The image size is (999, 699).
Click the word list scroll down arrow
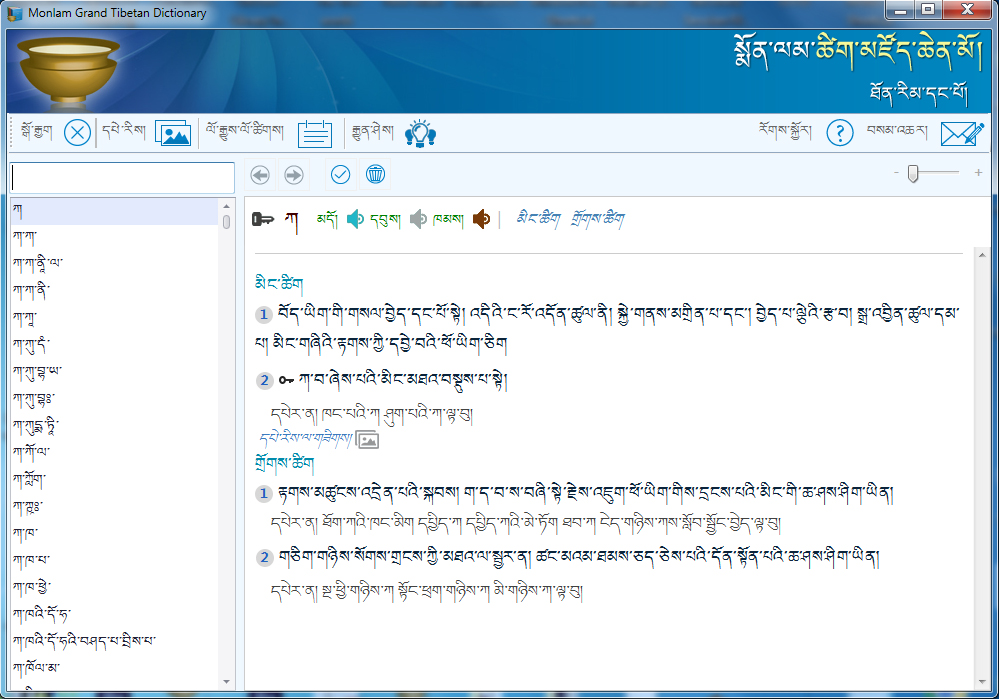[226, 682]
